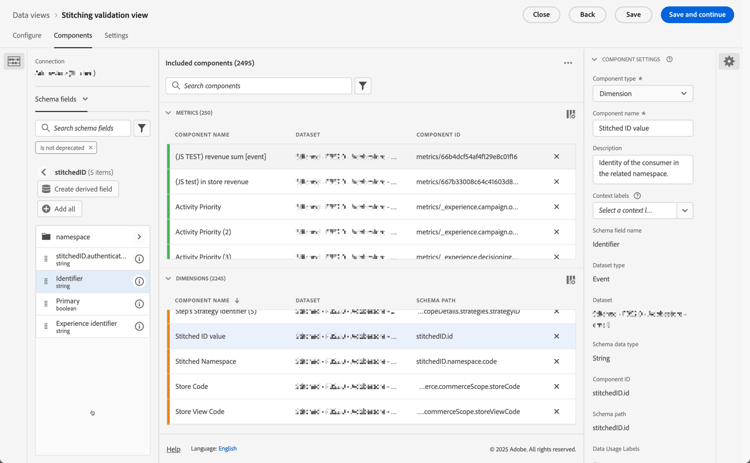Screen dimensions: 750x463
Task: Focus Search schema fields box
Action: 83,128
